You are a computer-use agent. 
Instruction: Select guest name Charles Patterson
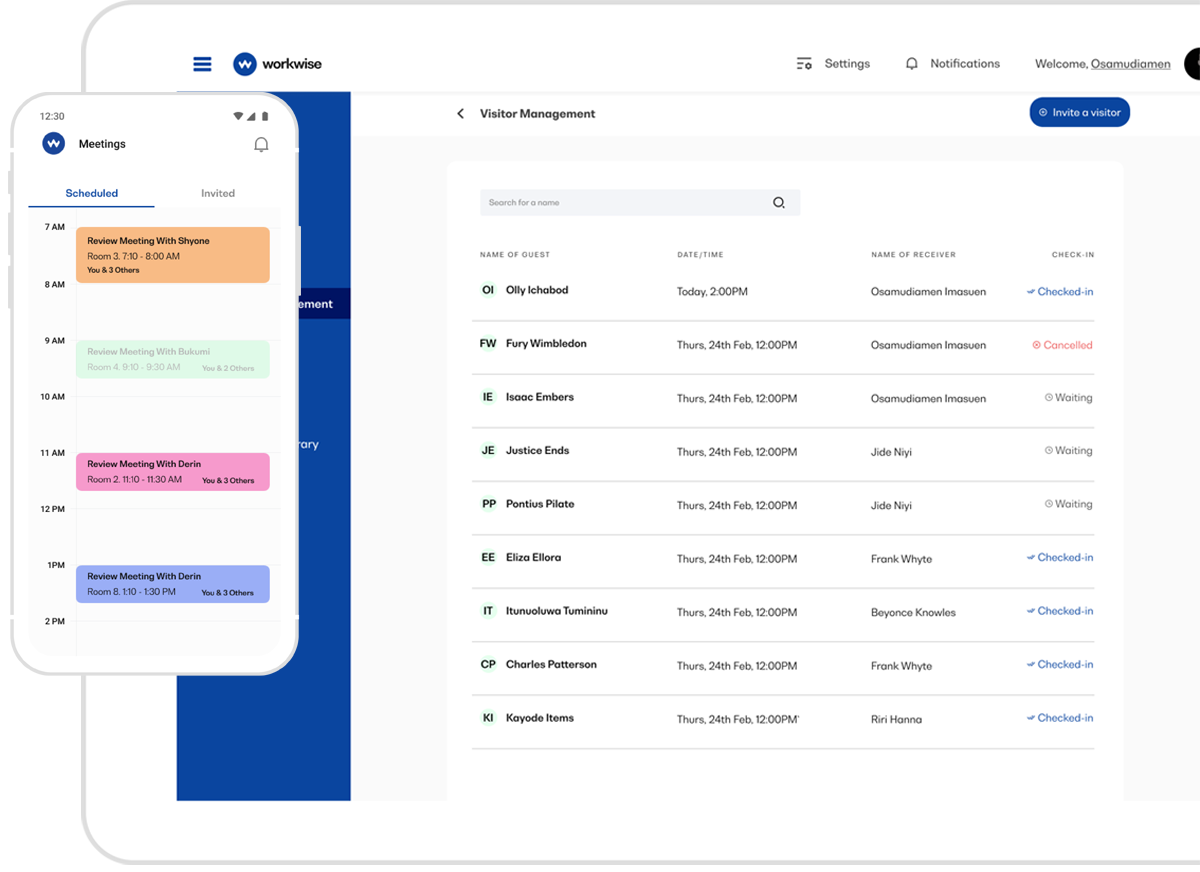tap(551, 664)
